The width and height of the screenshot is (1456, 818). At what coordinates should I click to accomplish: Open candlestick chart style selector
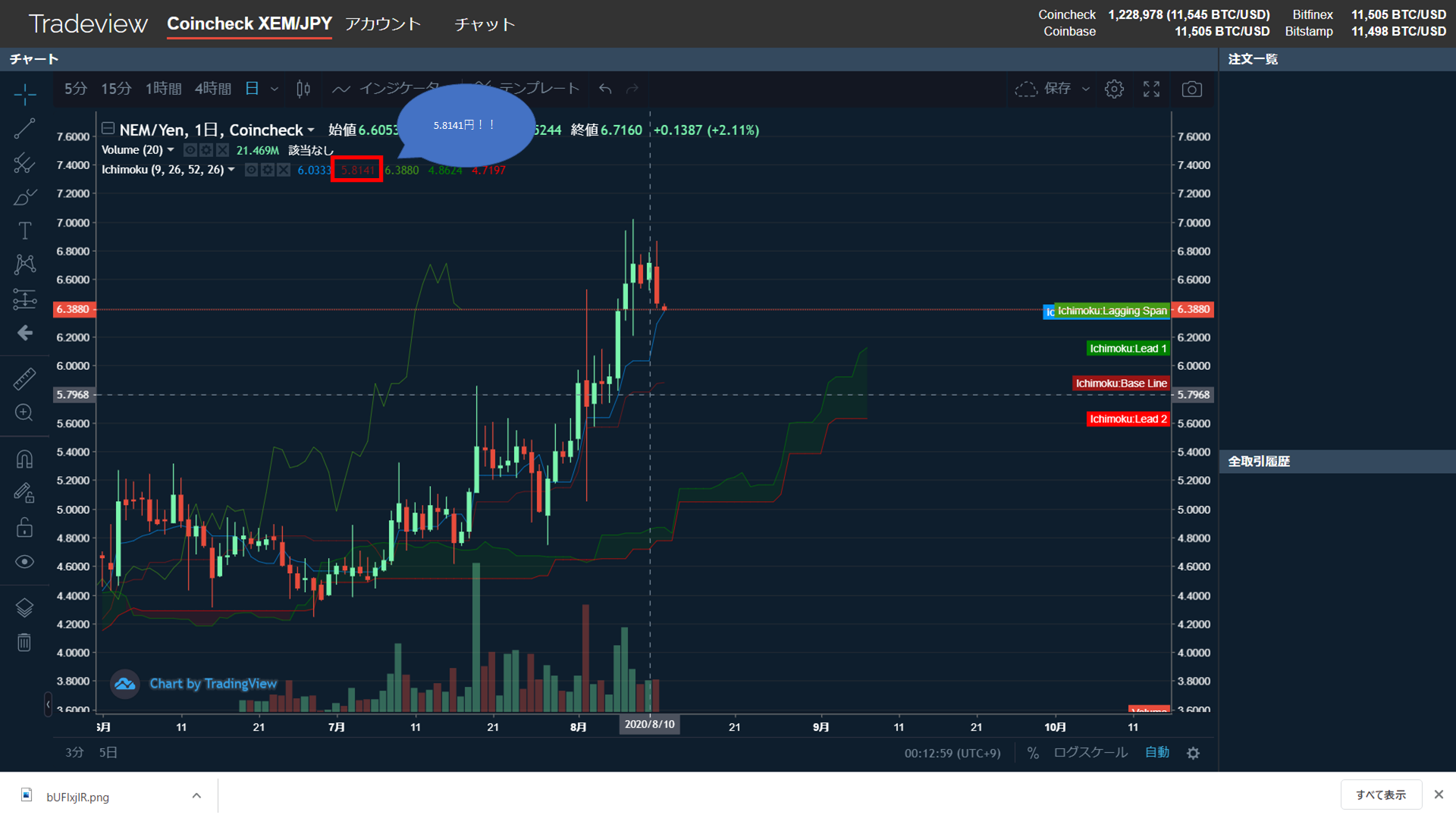click(x=303, y=89)
